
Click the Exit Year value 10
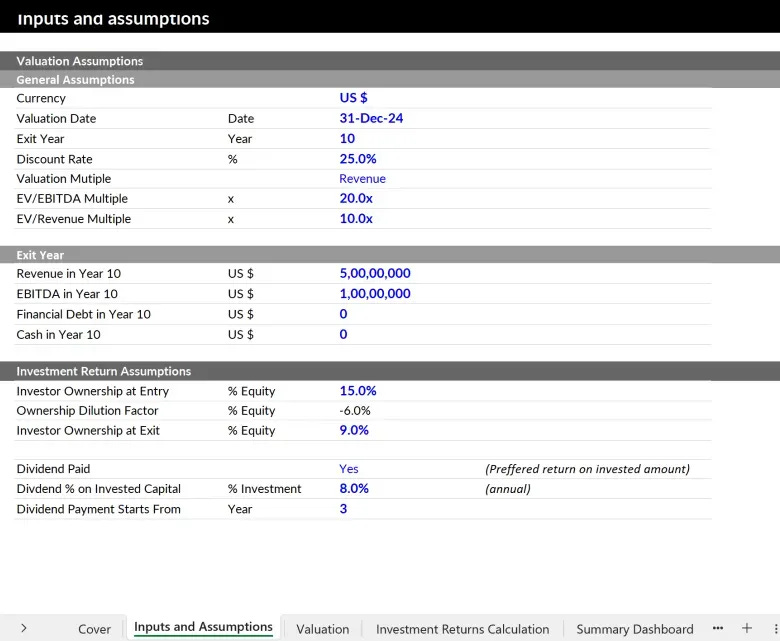(347, 139)
